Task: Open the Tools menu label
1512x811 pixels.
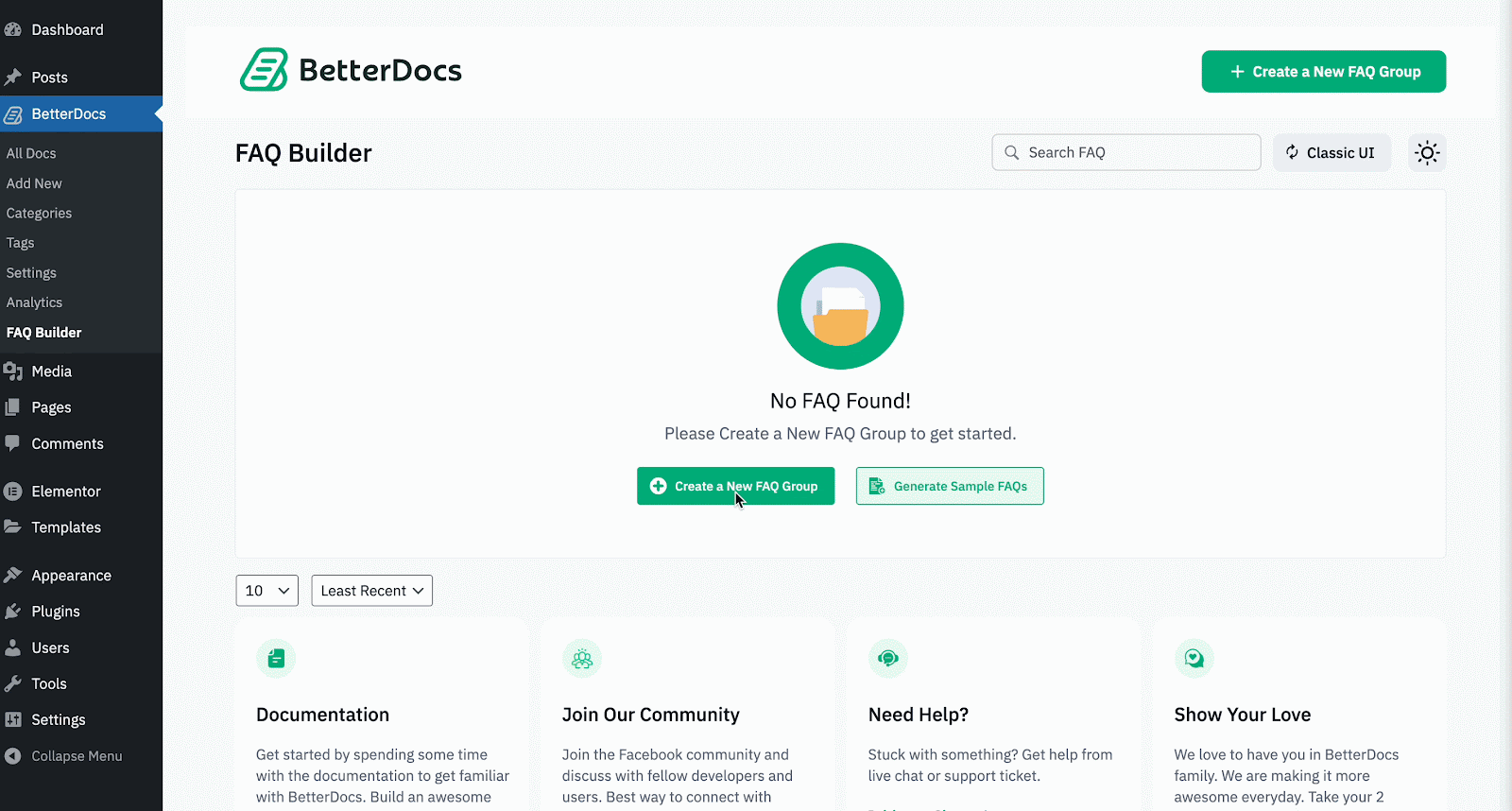Action: pos(49,683)
